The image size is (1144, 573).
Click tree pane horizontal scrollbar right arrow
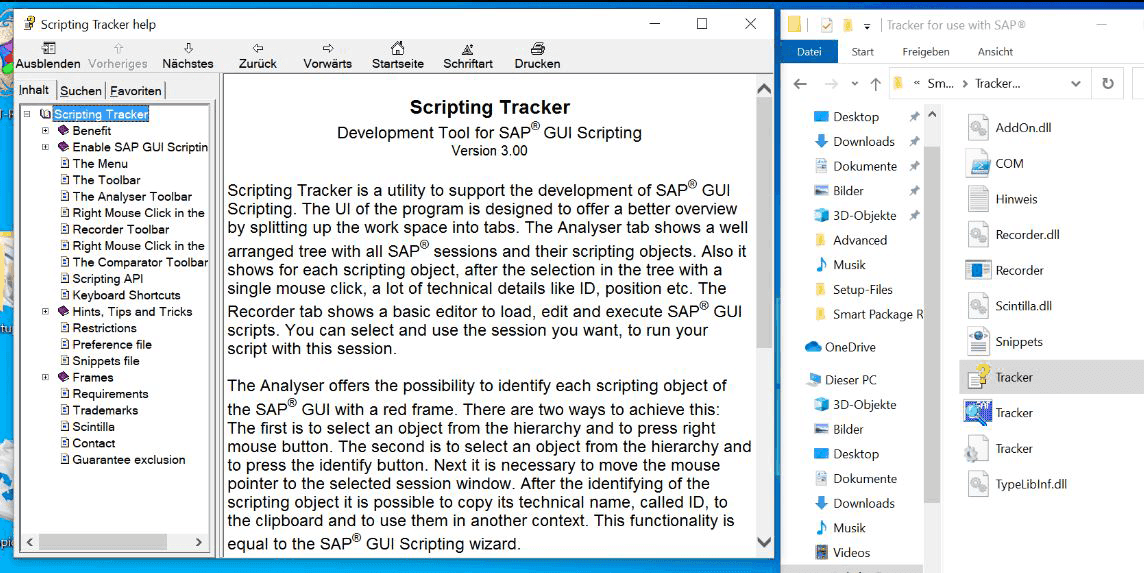(199, 542)
